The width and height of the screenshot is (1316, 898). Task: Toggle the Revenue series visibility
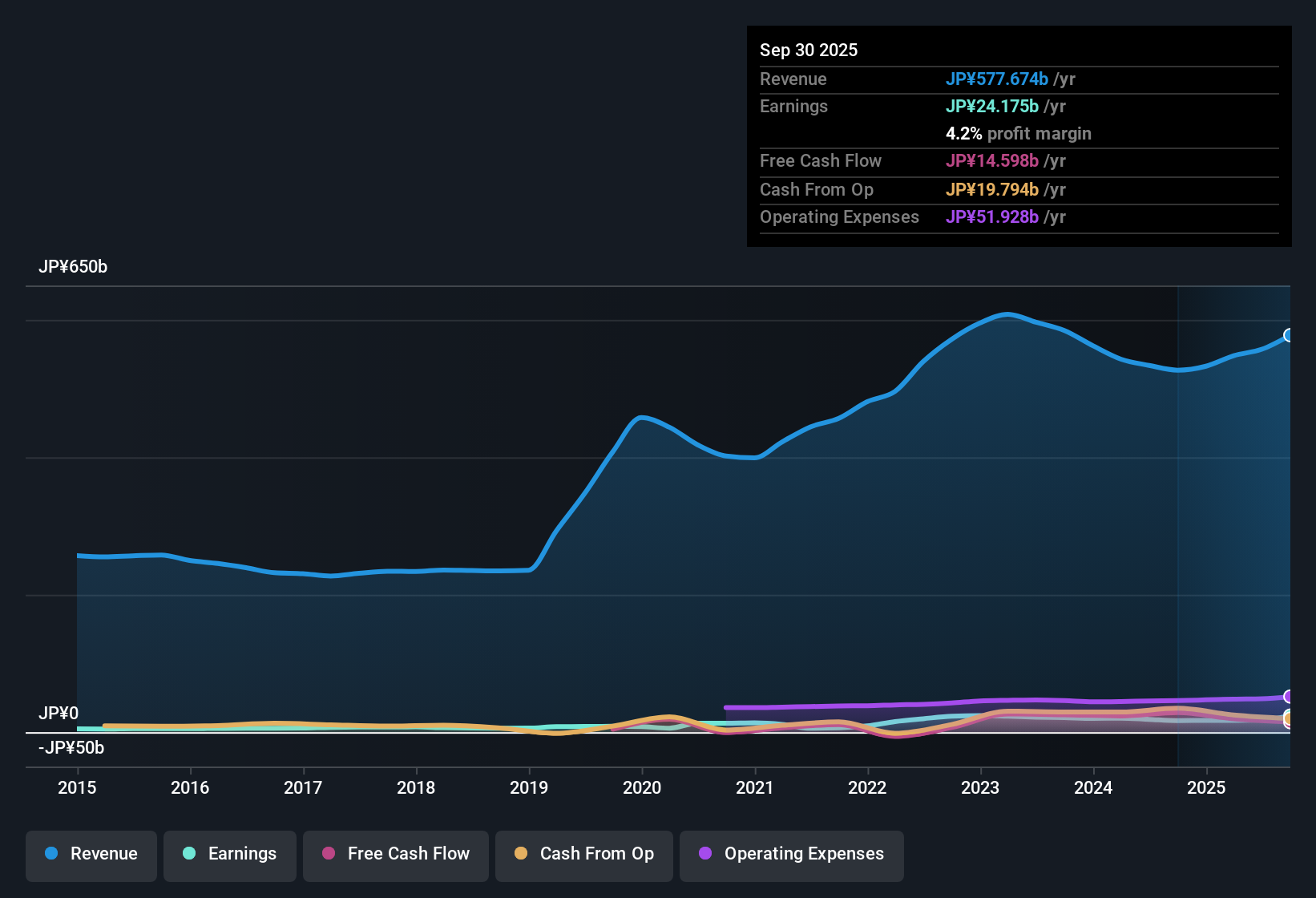click(91, 854)
